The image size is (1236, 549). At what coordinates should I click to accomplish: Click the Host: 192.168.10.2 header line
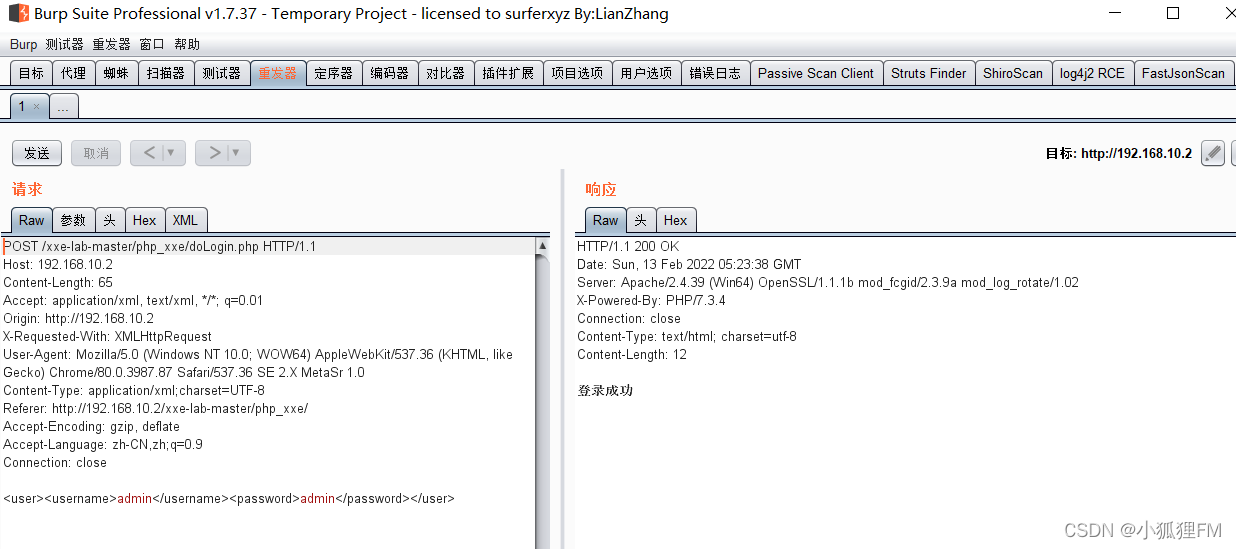[x=58, y=264]
